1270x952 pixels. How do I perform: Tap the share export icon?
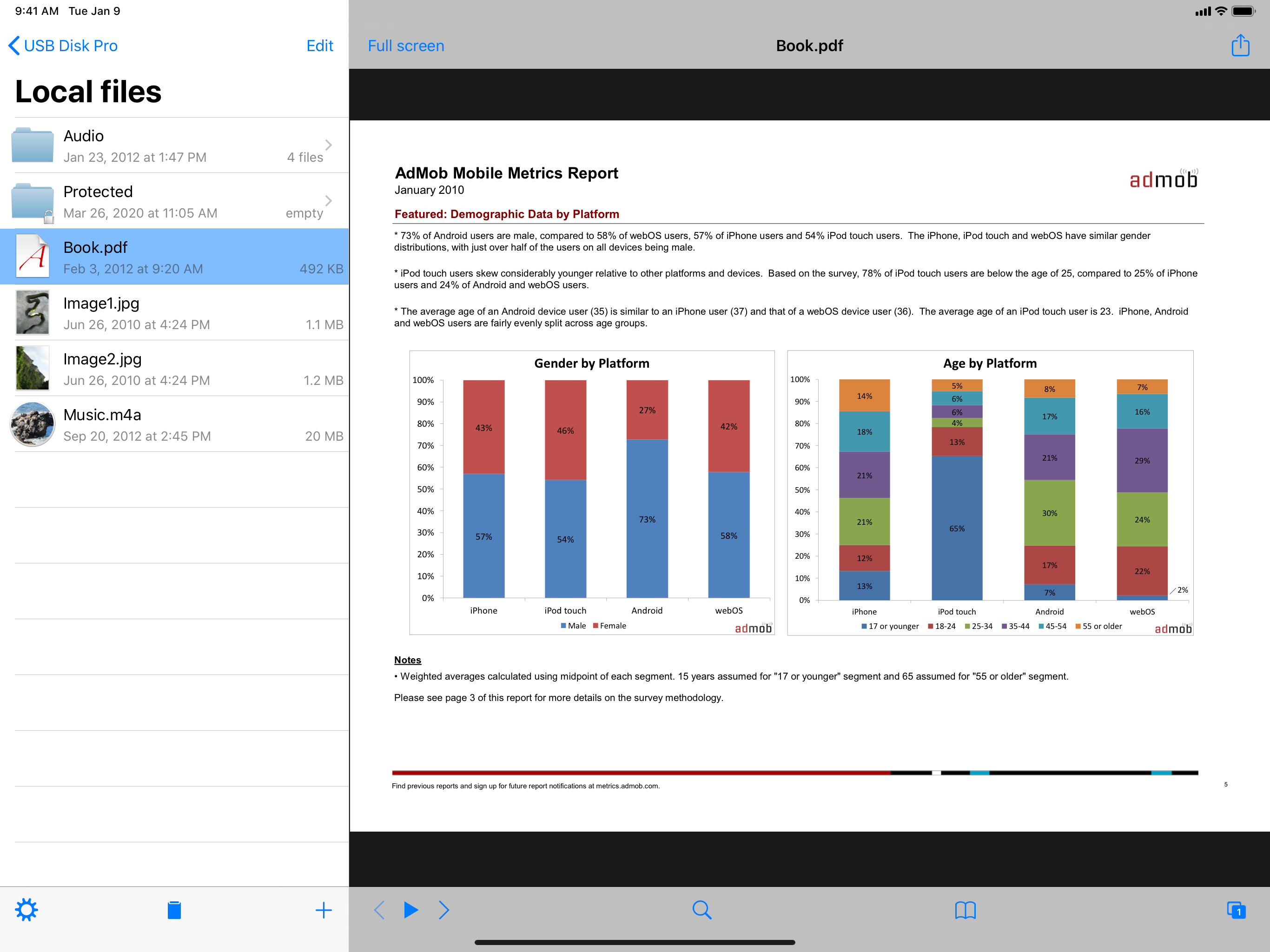pos(1240,46)
